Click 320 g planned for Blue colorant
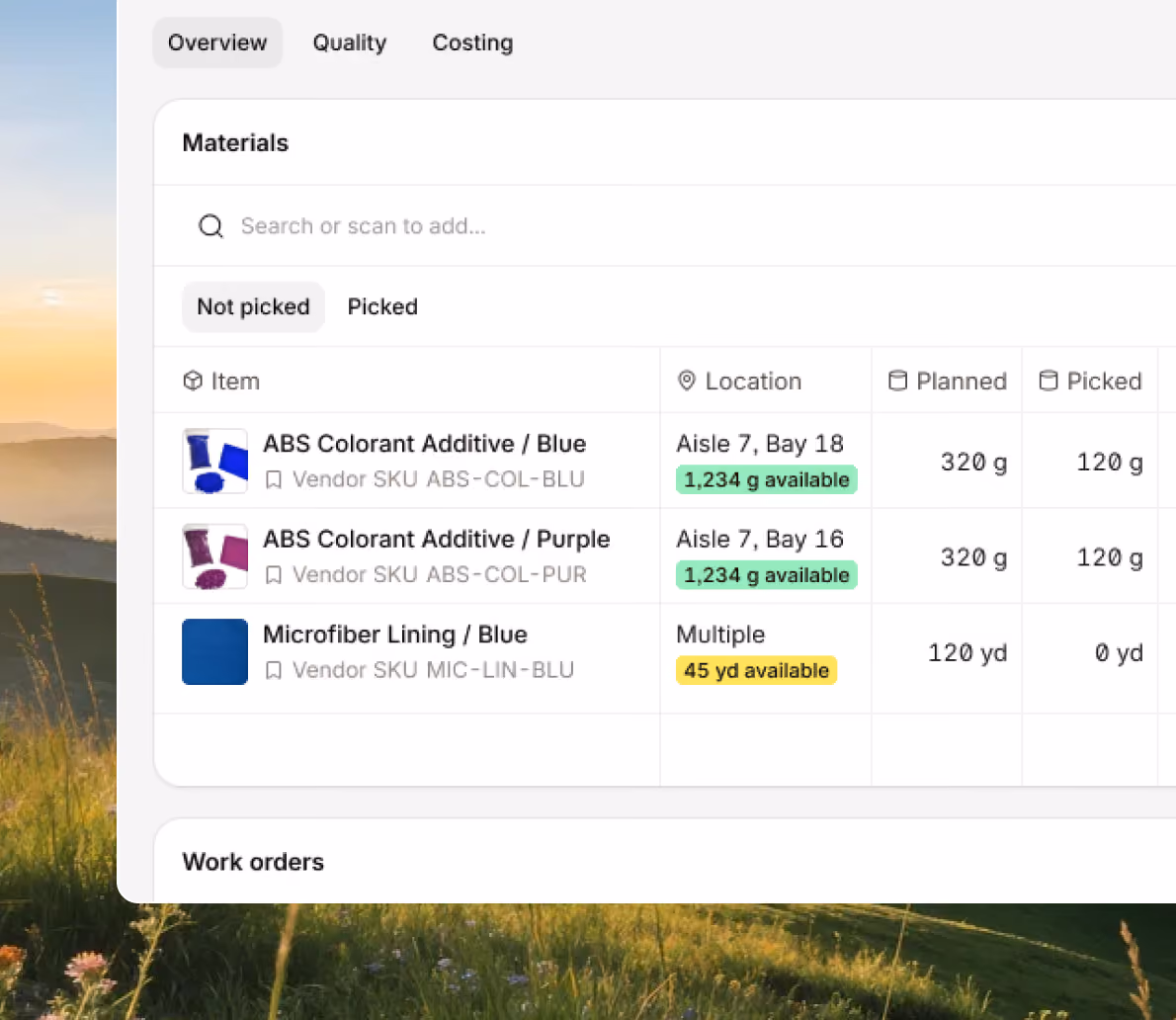The height and width of the screenshot is (1020, 1176). coord(973,462)
